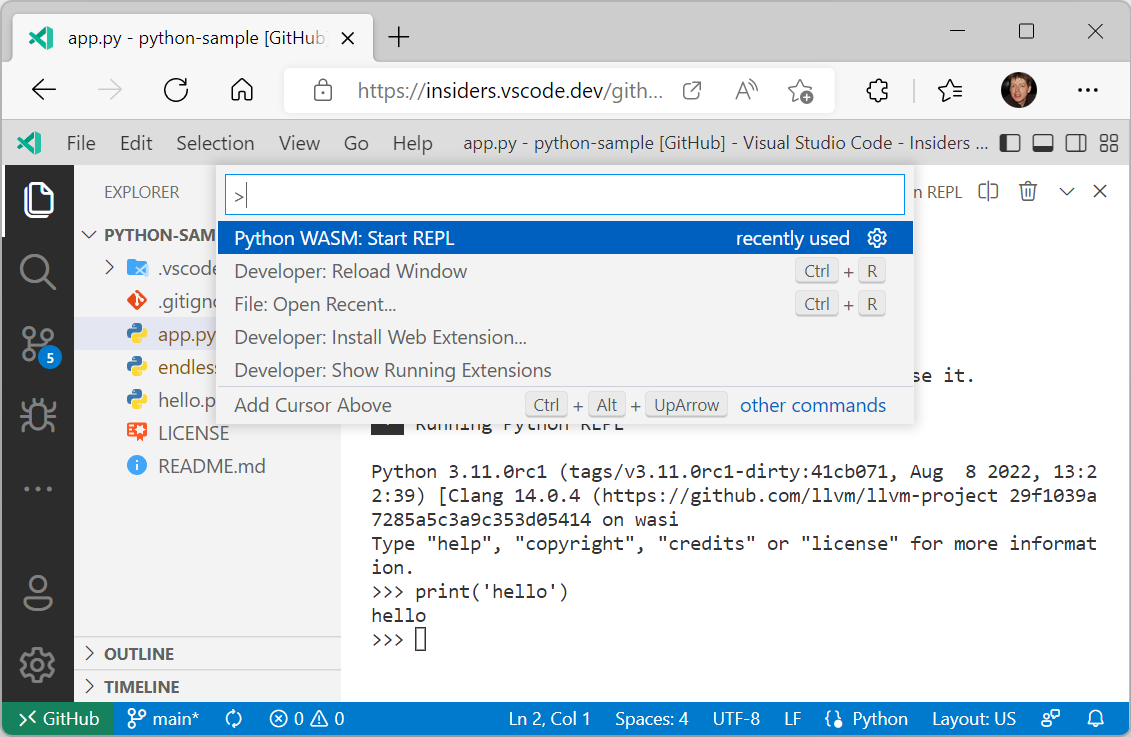Open the Accounts icon in activity bar
The width and height of the screenshot is (1131, 737).
tap(38, 593)
